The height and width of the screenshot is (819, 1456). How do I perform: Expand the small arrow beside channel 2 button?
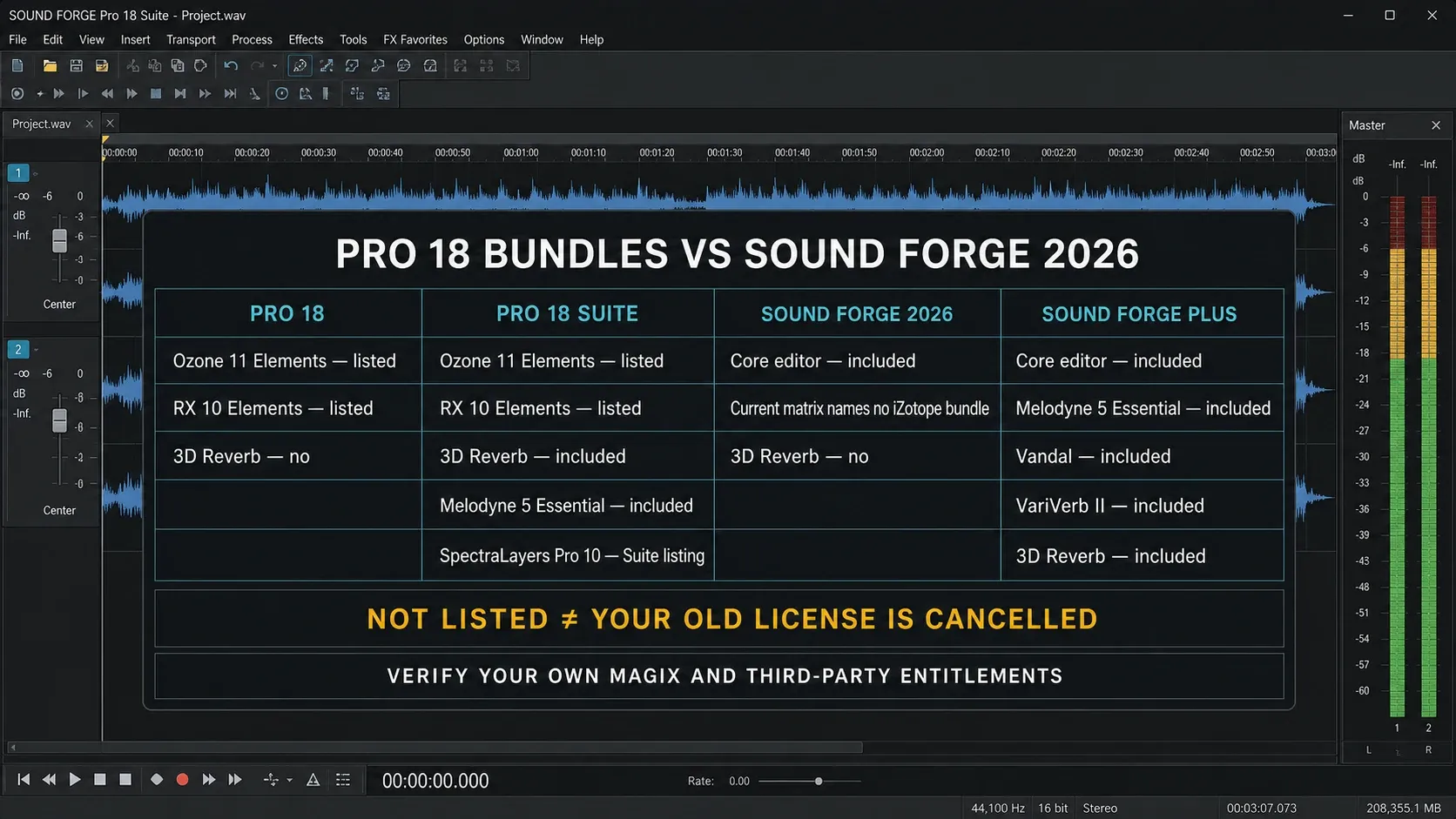tap(36, 350)
